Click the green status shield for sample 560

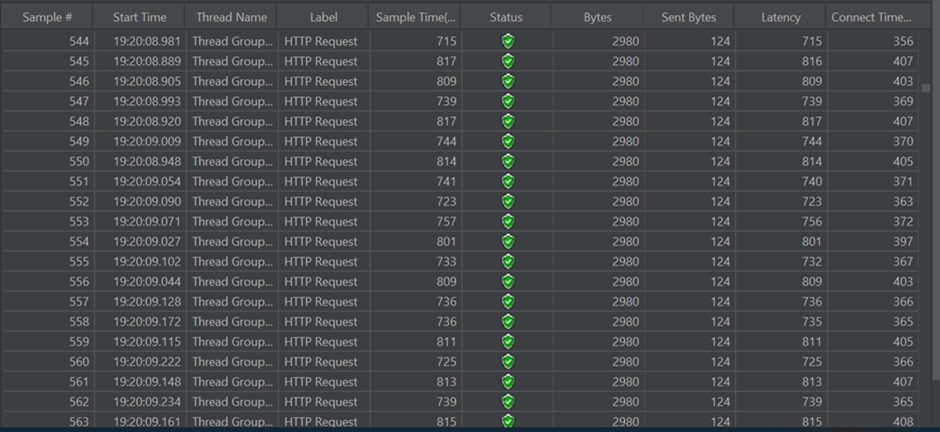click(x=507, y=361)
